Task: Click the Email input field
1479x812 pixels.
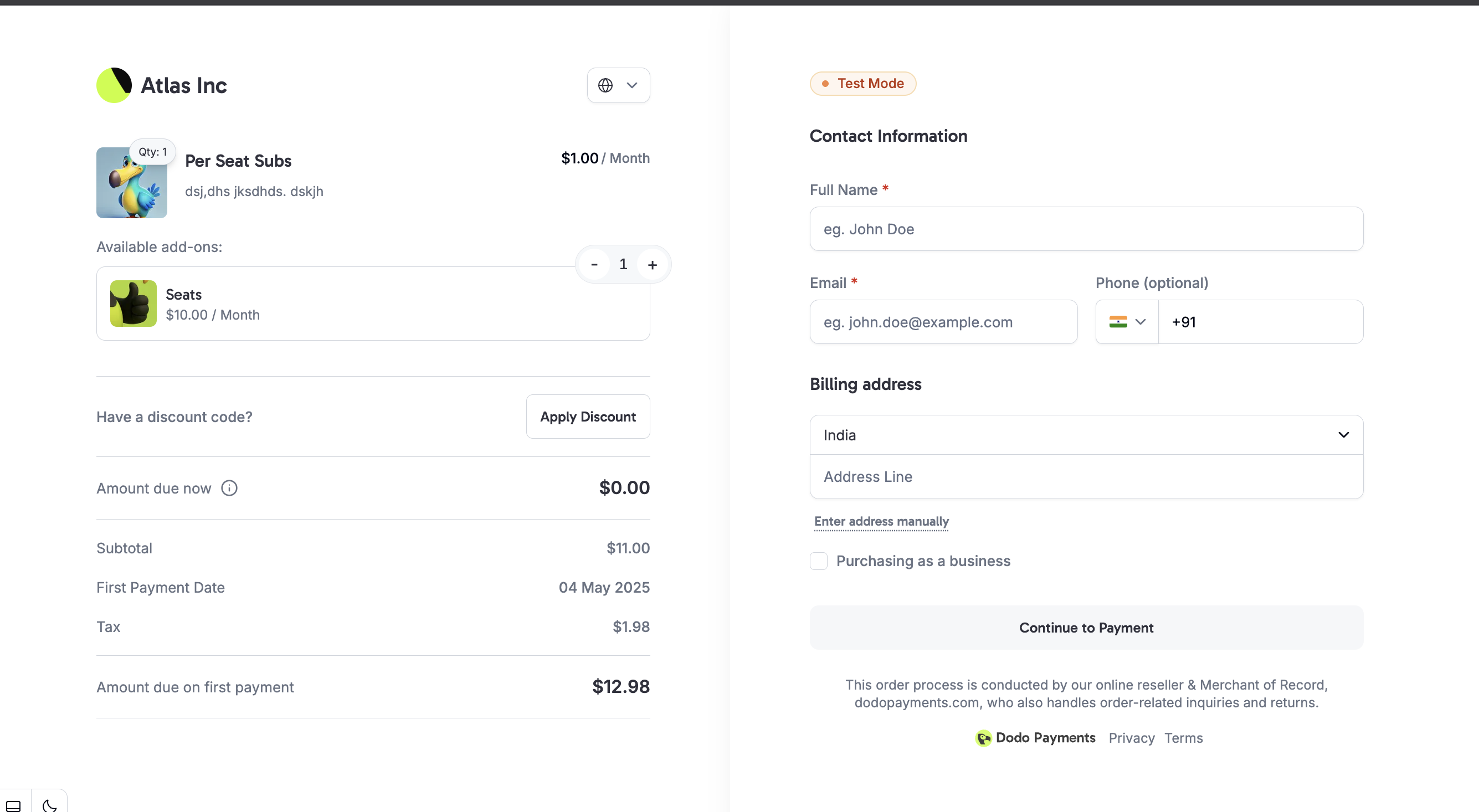Action: tap(943, 322)
